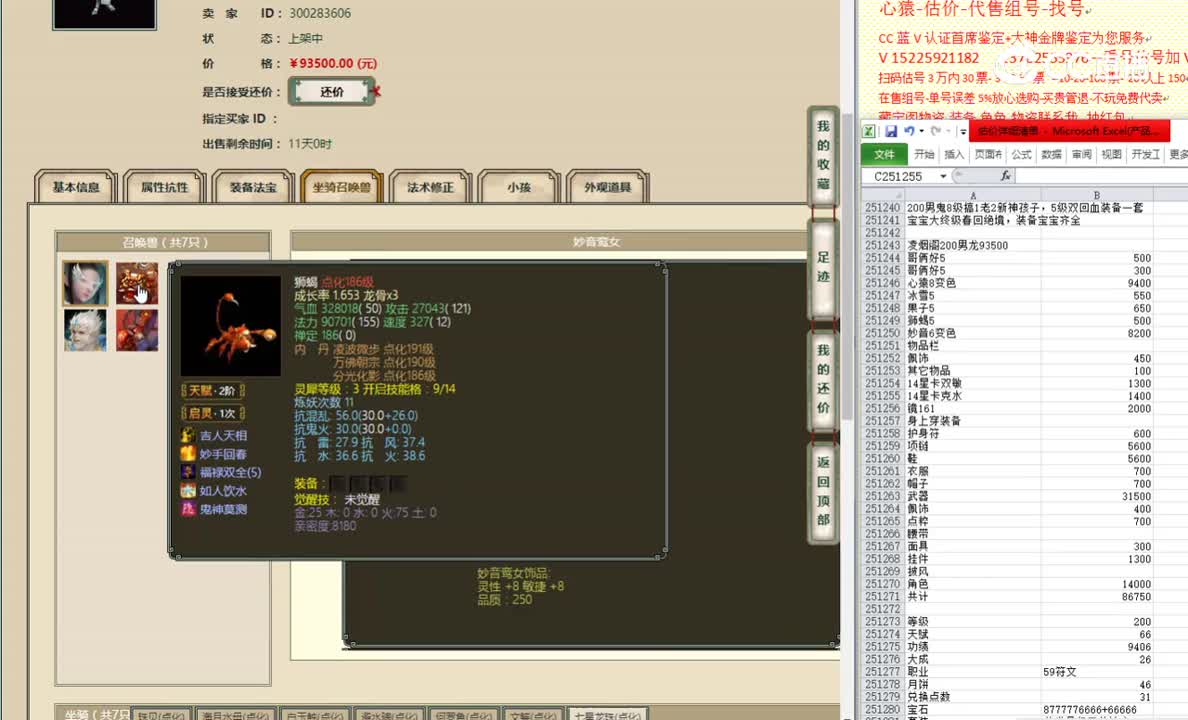
Task: Select the female-face pet thumbnail
Action: pyautogui.click(x=85, y=283)
